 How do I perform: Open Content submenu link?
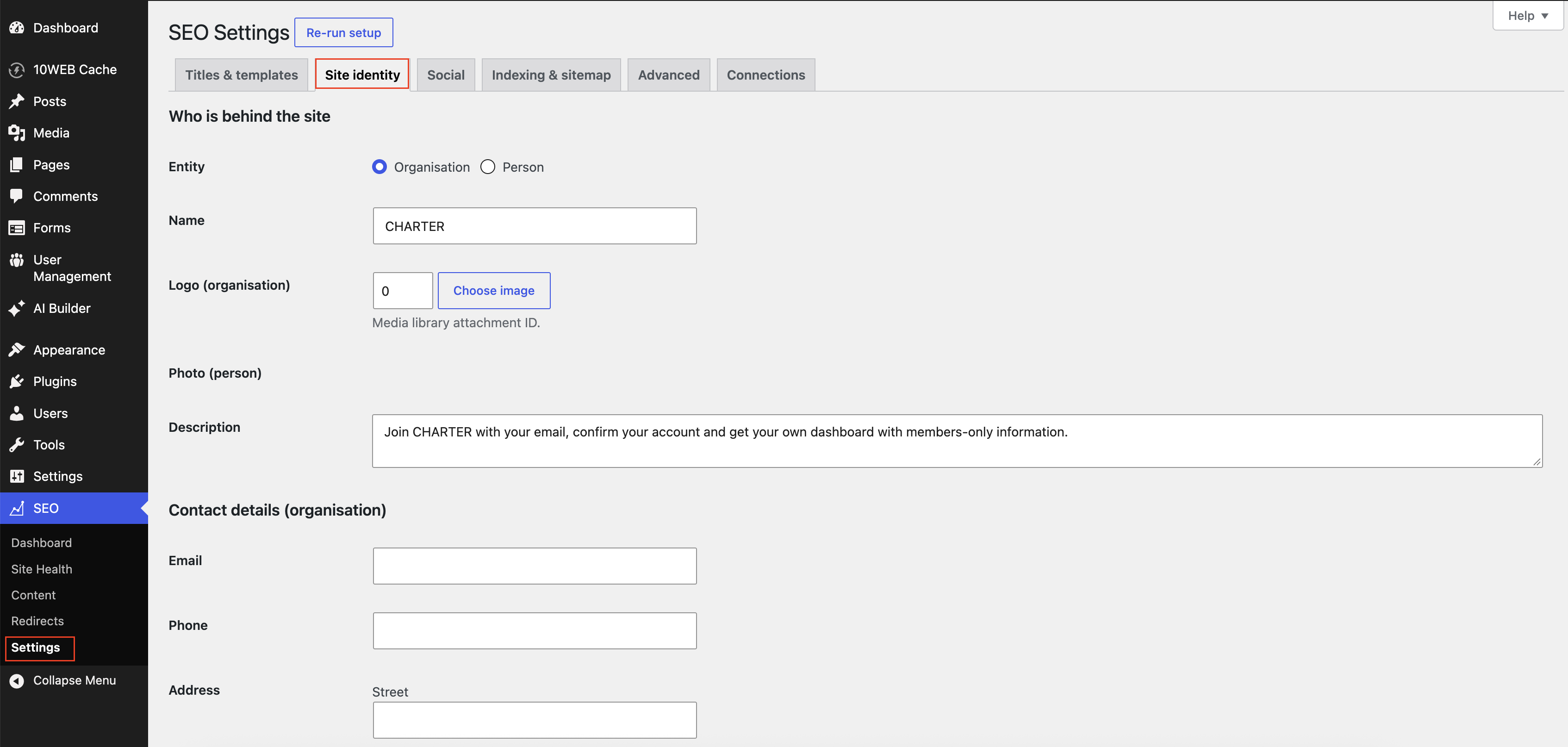point(33,595)
